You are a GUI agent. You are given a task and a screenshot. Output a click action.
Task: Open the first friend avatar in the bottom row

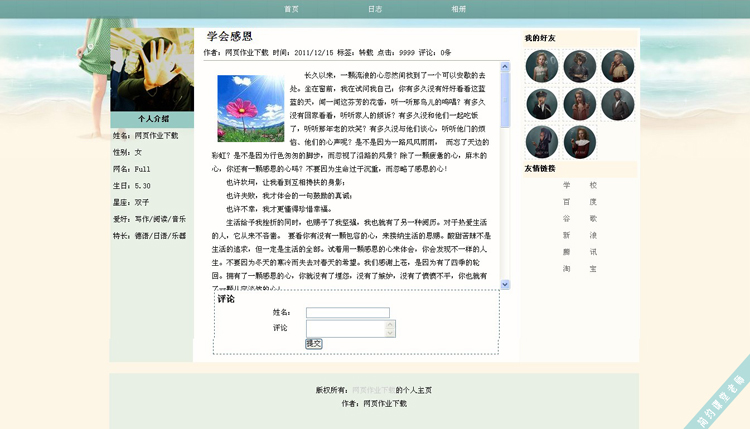click(x=542, y=142)
